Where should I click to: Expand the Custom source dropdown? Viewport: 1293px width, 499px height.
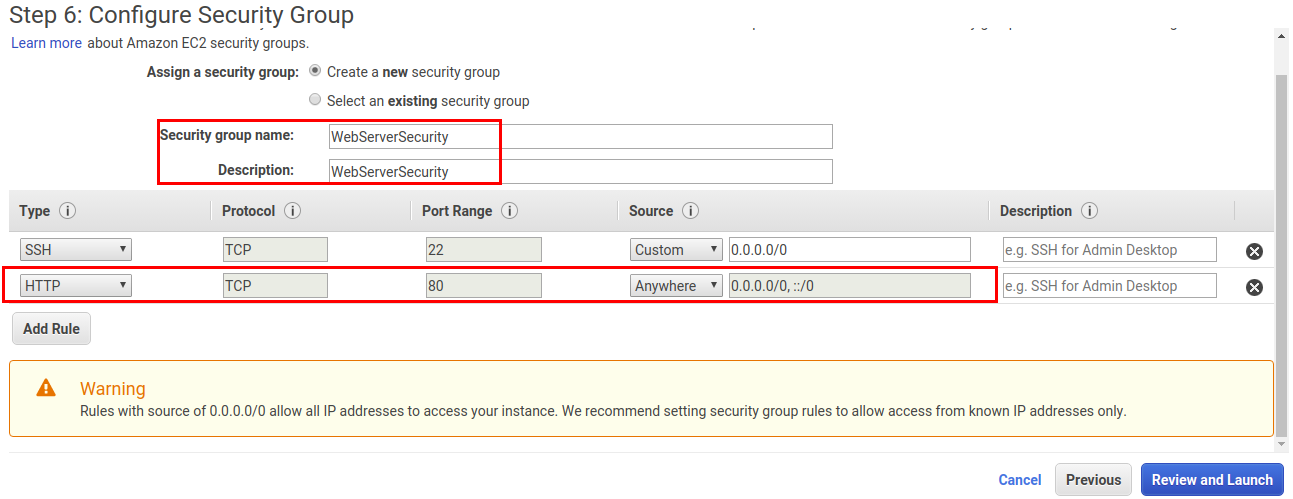click(x=676, y=250)
